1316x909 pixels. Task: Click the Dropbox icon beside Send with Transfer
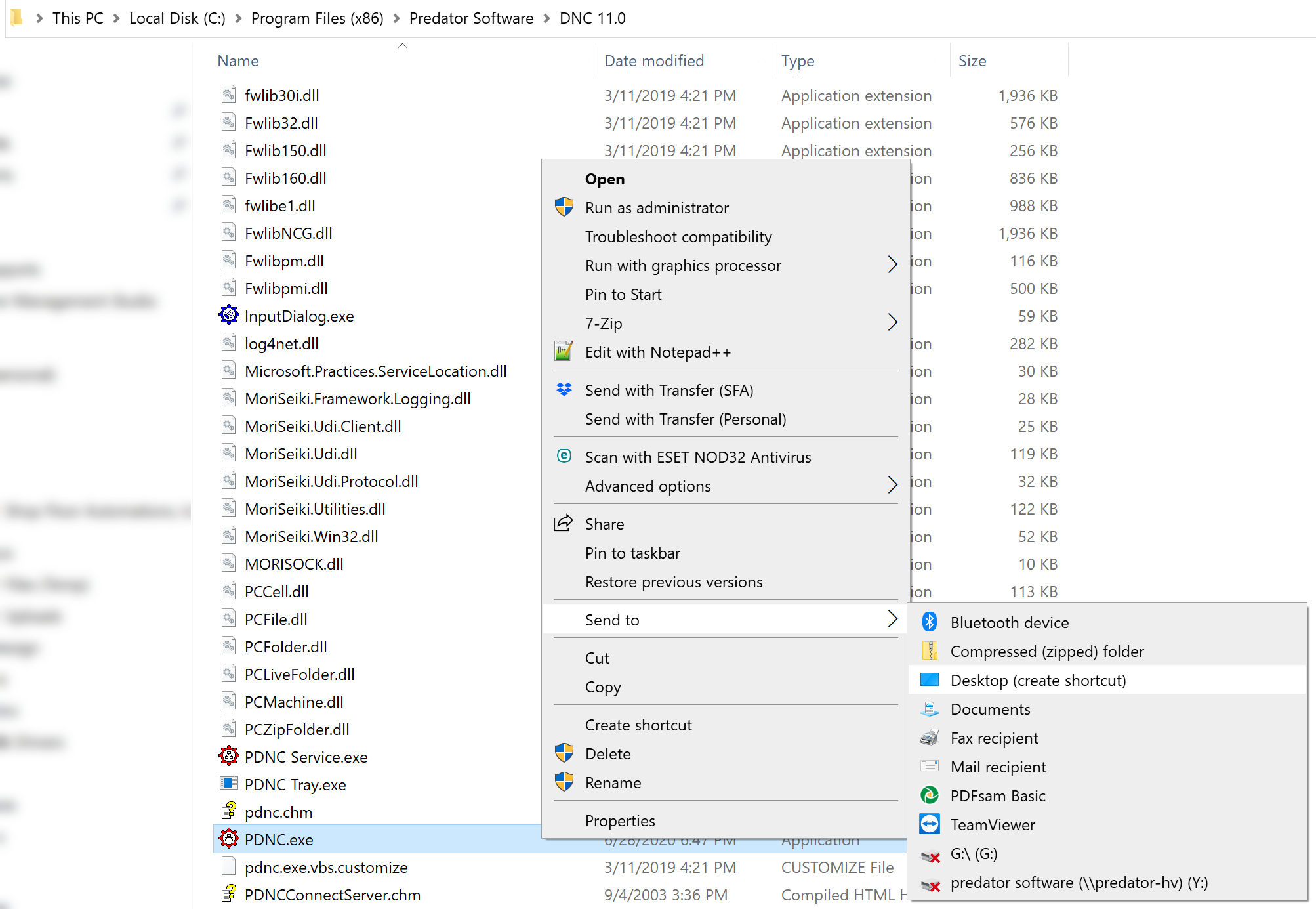click(564, 389)
